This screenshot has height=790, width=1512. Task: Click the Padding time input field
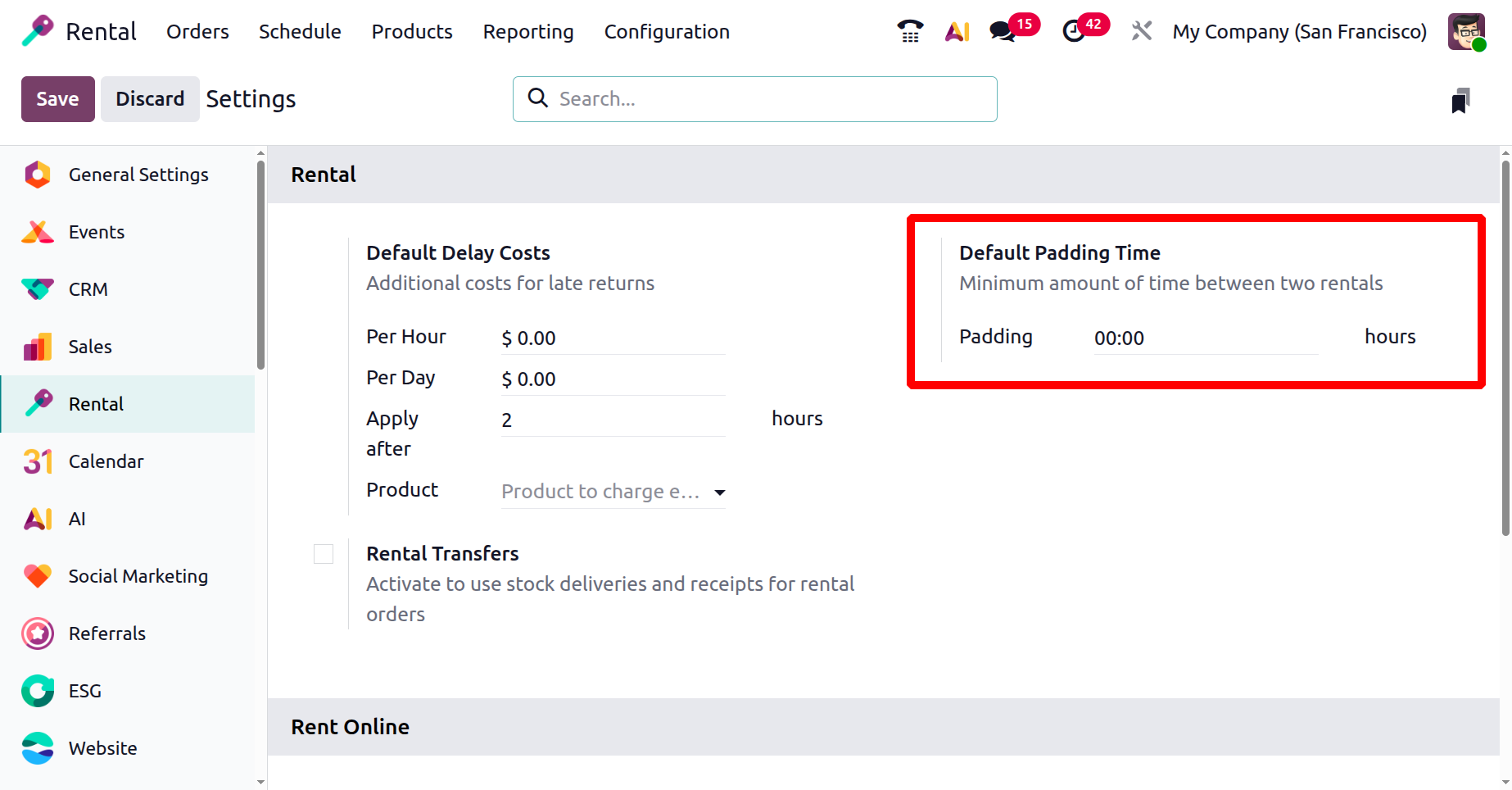[1205, 338]
